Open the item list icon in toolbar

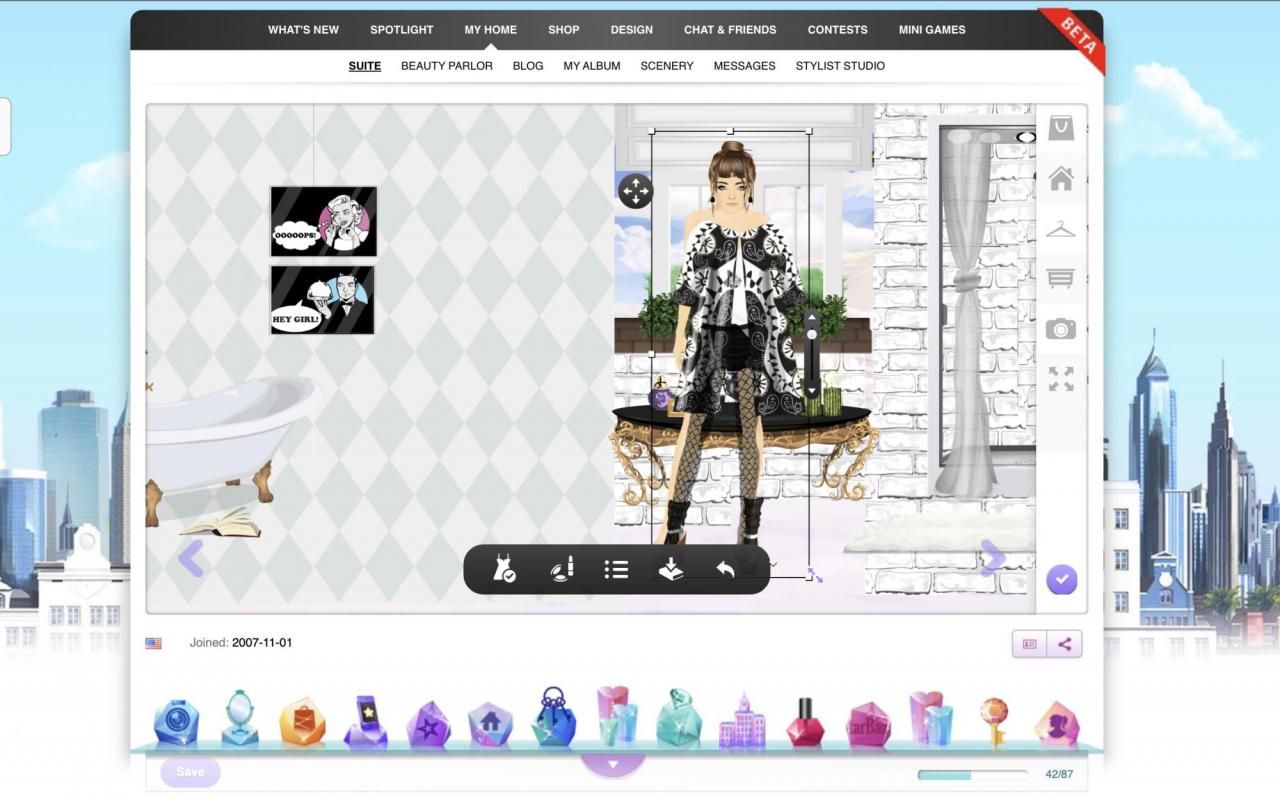(x=616, y=569)
